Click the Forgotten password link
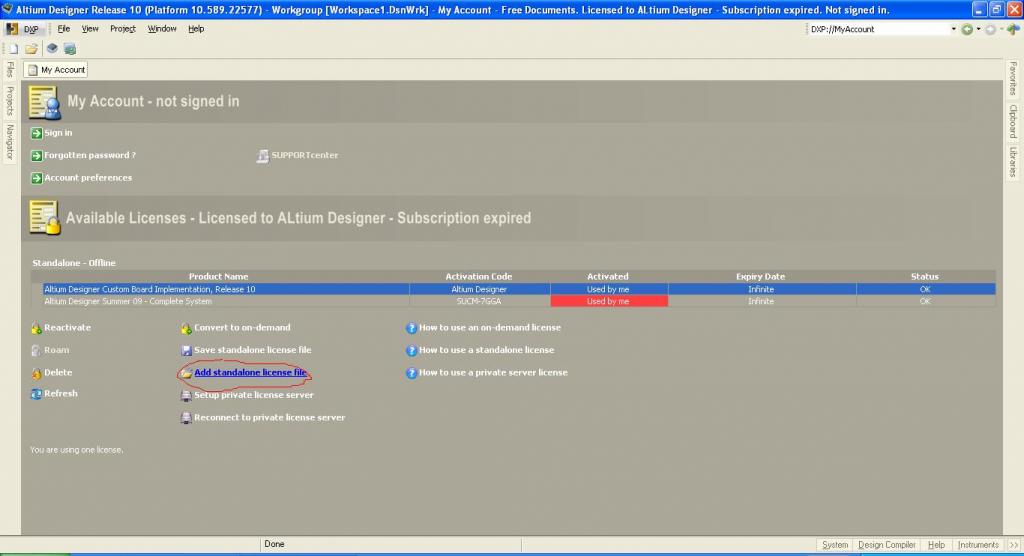 (x=90, y=155)
